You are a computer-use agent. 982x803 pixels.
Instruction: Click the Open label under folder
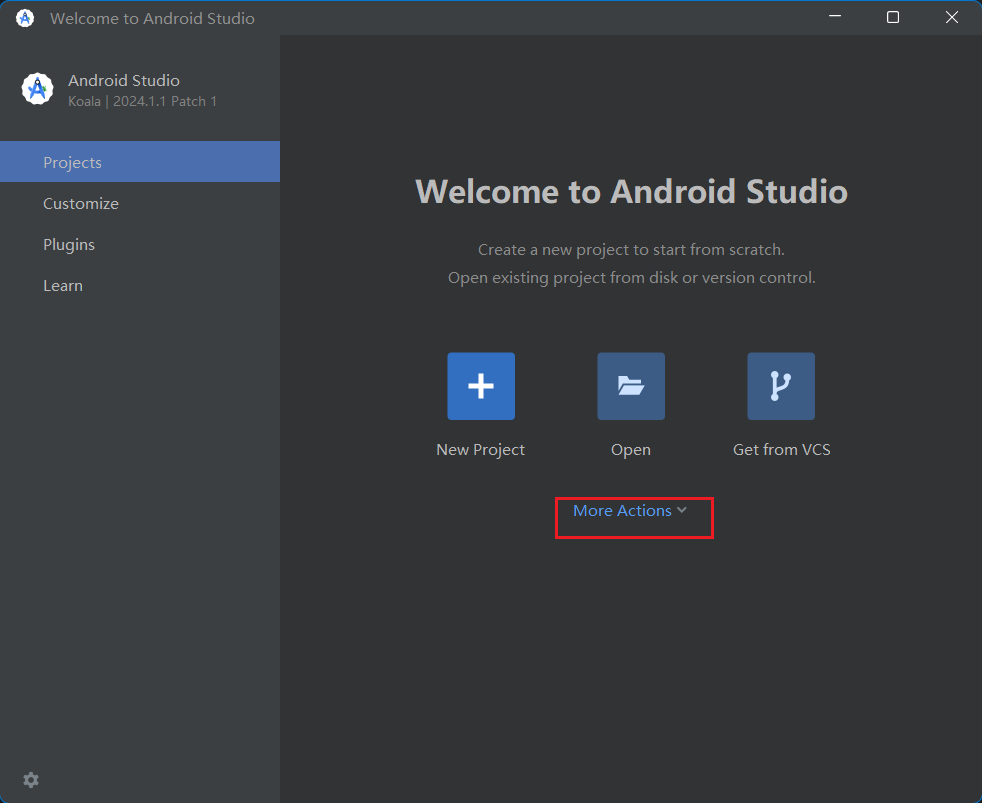[631, 450]
